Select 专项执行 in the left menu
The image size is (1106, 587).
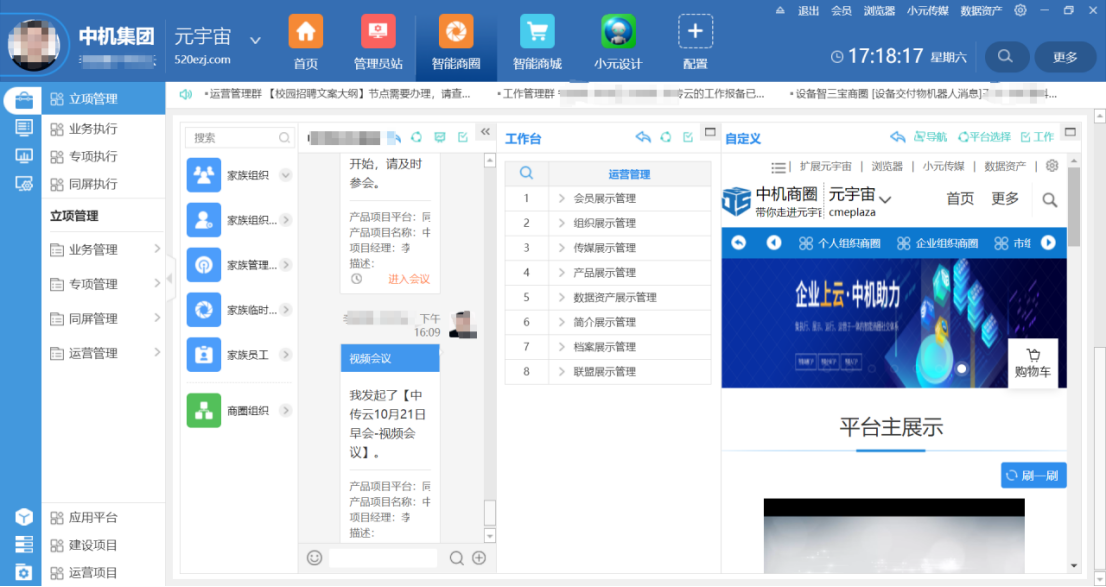point(92,156)
